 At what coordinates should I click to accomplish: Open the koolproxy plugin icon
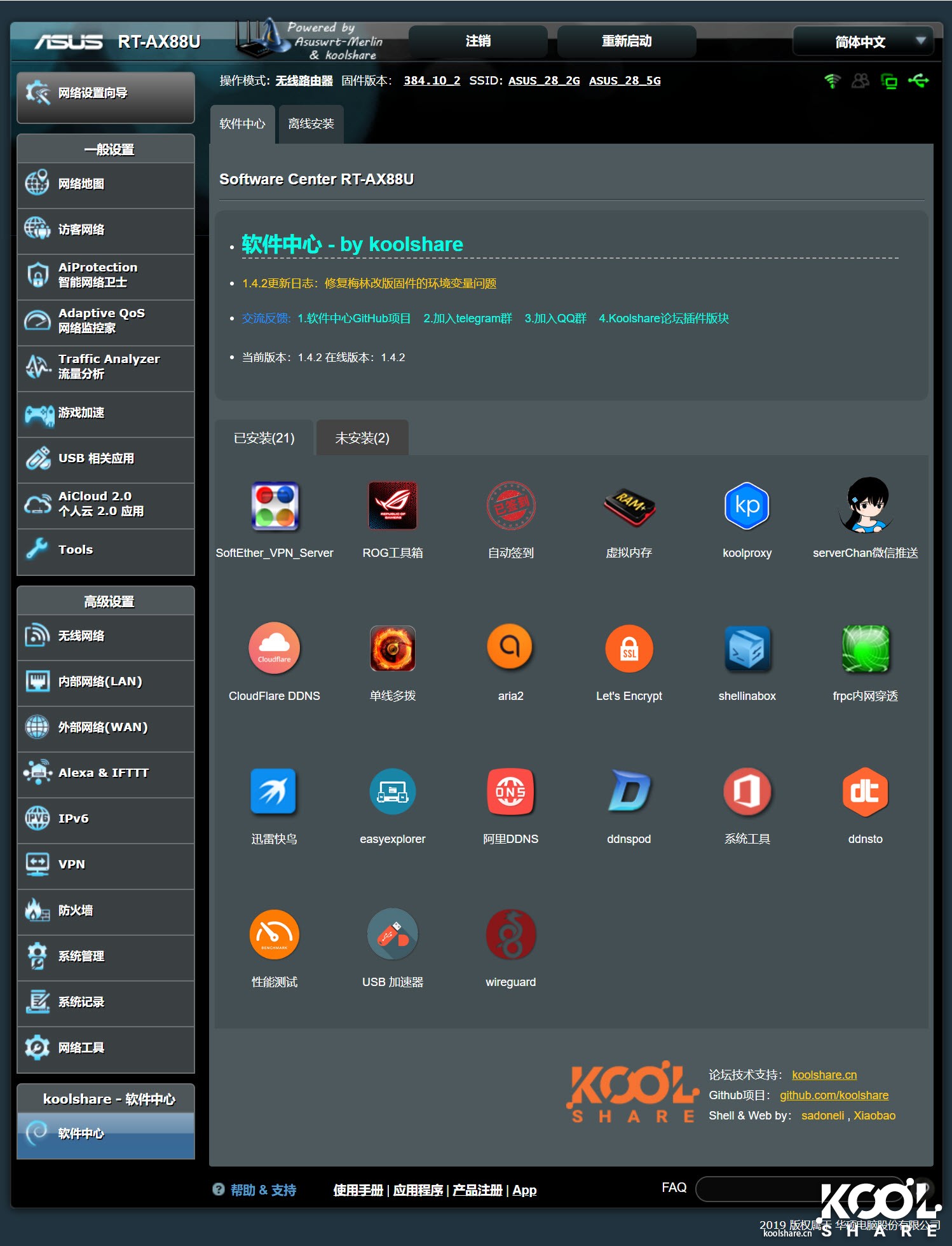tap(747, 506)
